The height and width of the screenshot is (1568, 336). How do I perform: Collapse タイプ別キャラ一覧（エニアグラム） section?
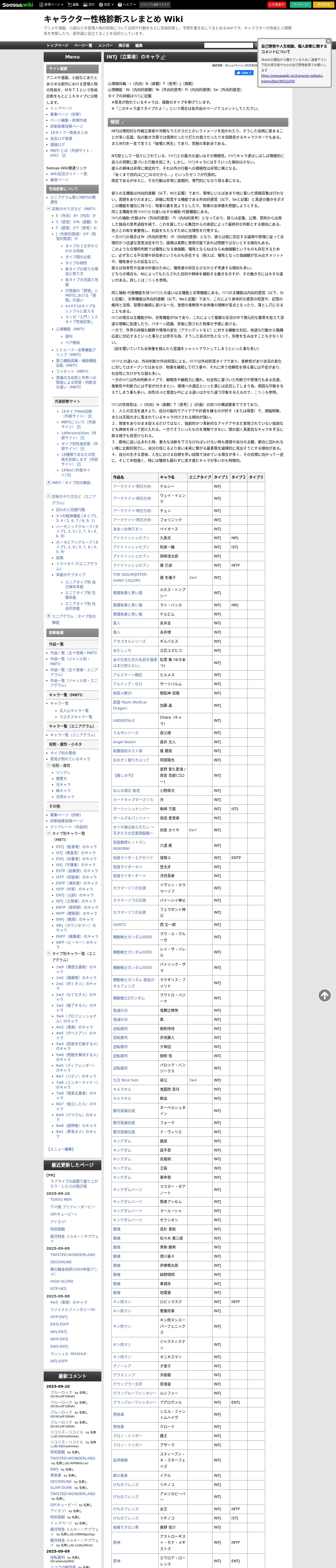[x=48, y=954]
